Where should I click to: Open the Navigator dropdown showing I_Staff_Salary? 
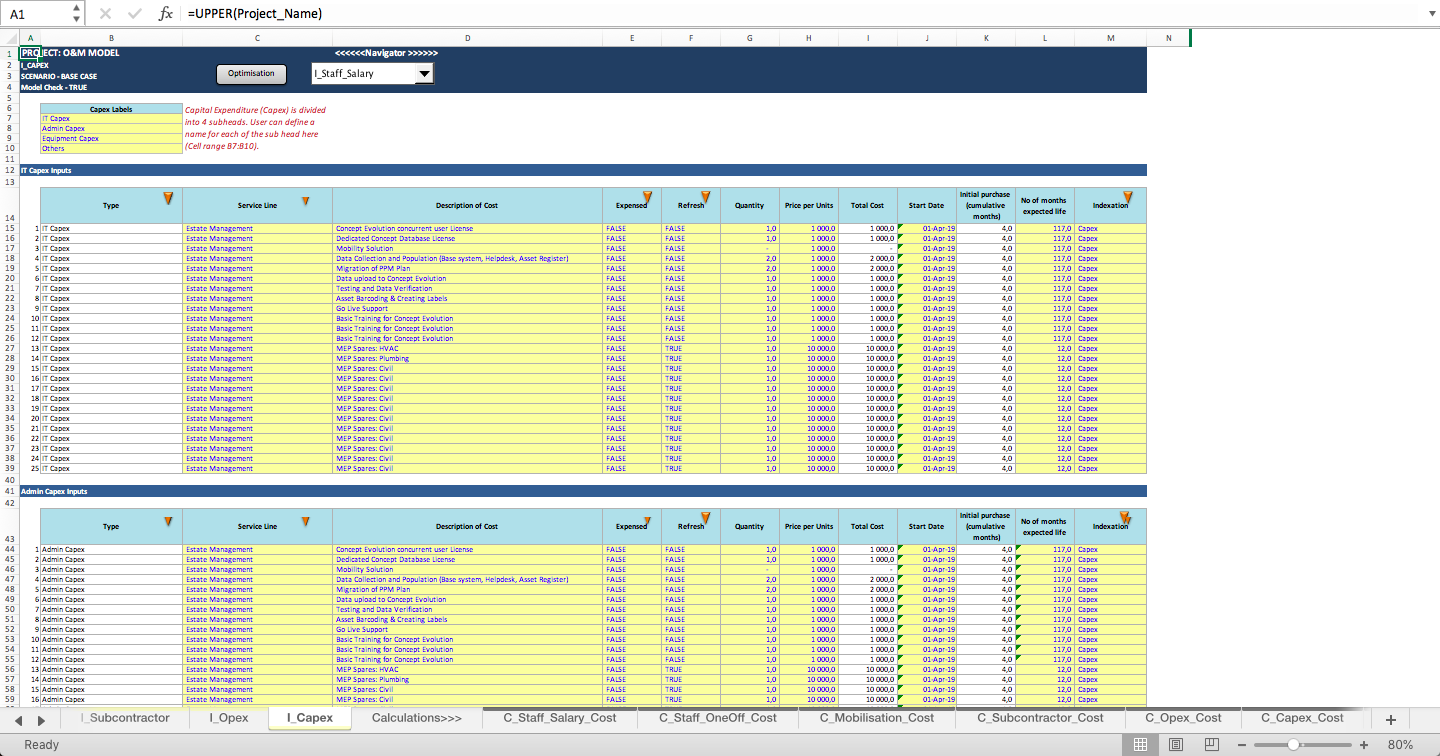424,73
